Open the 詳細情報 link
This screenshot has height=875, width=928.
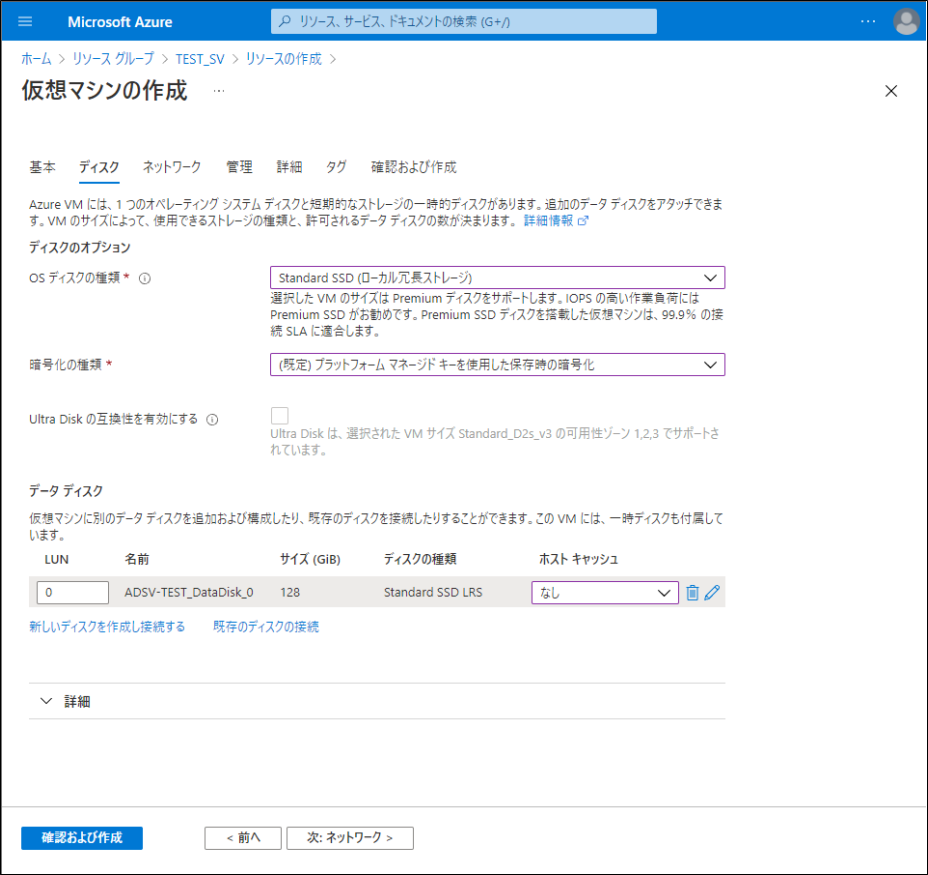tap(555, 221)
